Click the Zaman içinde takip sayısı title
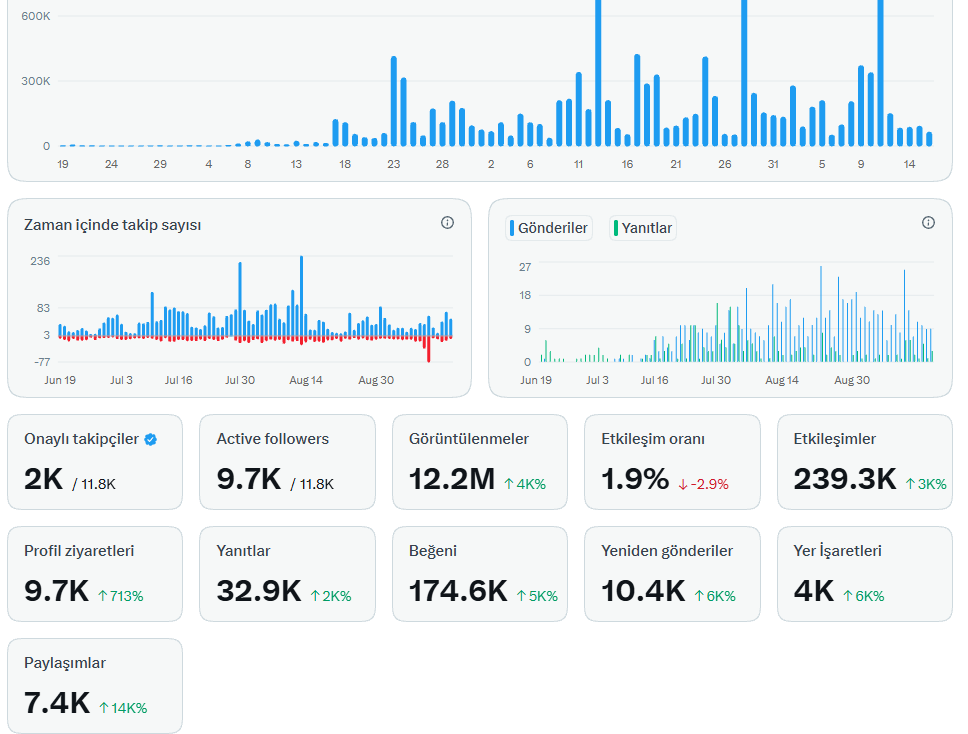The image size is (968, 734). click(112, 225)
